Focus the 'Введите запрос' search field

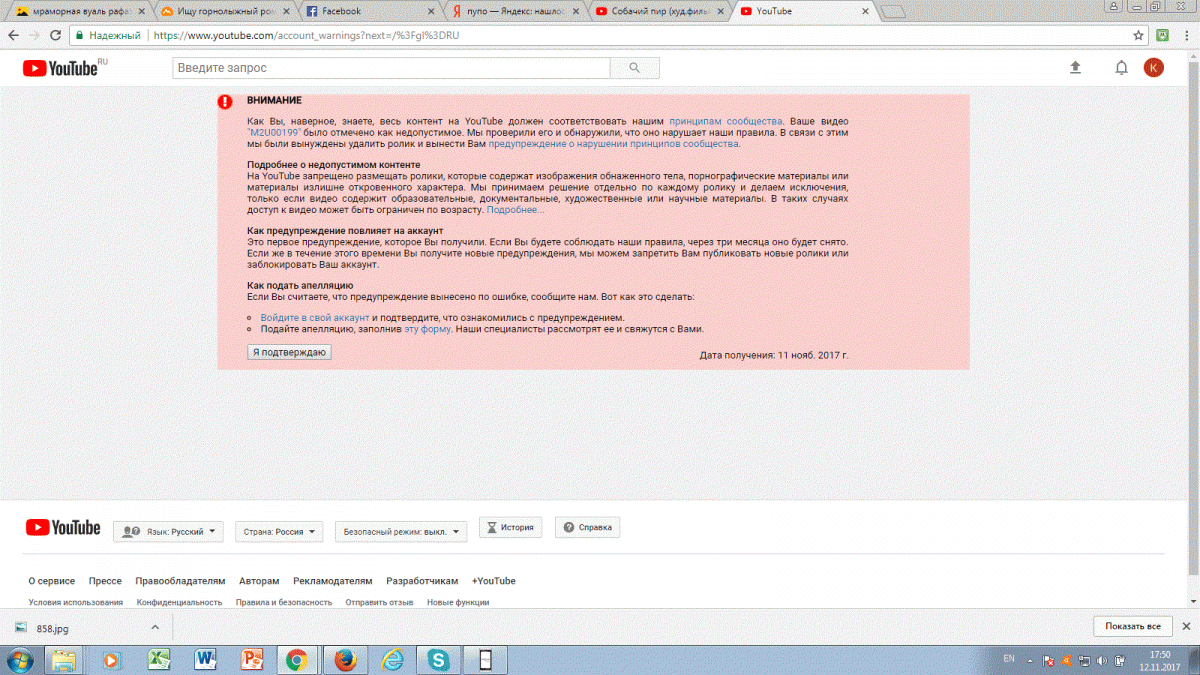click(x=391, y=68)
